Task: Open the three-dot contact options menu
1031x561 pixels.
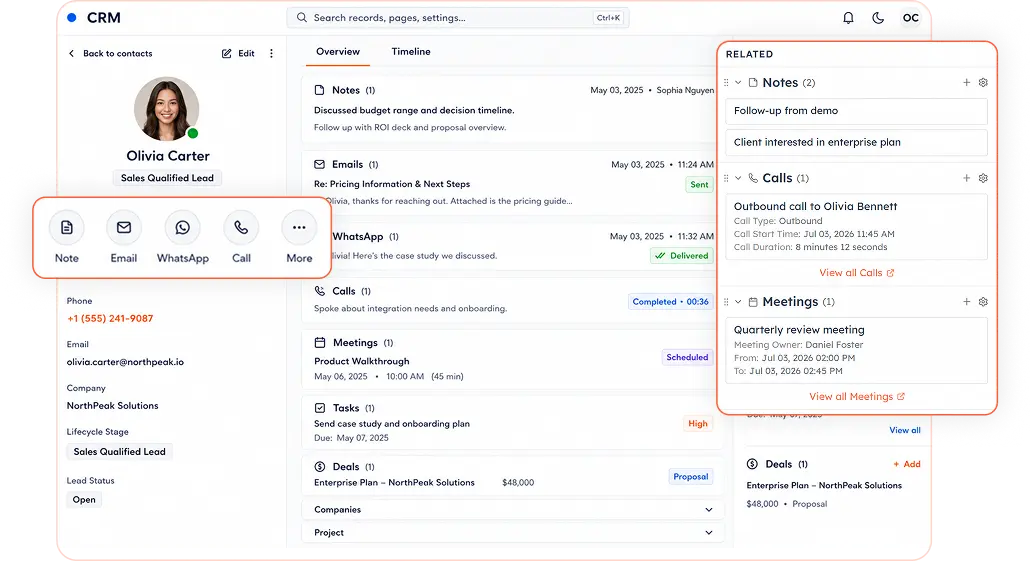Action: (272, 53)
